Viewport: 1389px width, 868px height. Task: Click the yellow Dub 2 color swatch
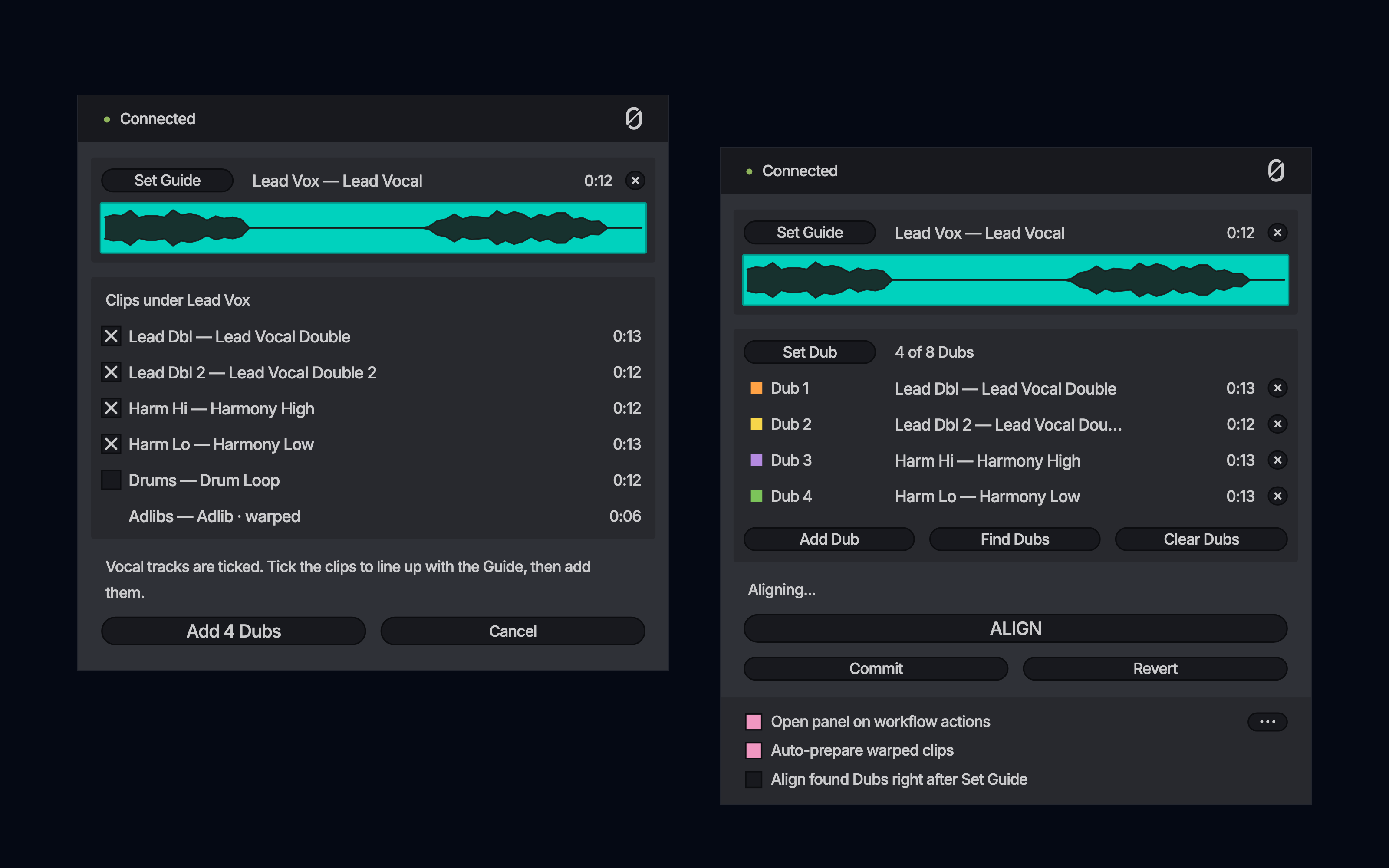pos(757,424)
